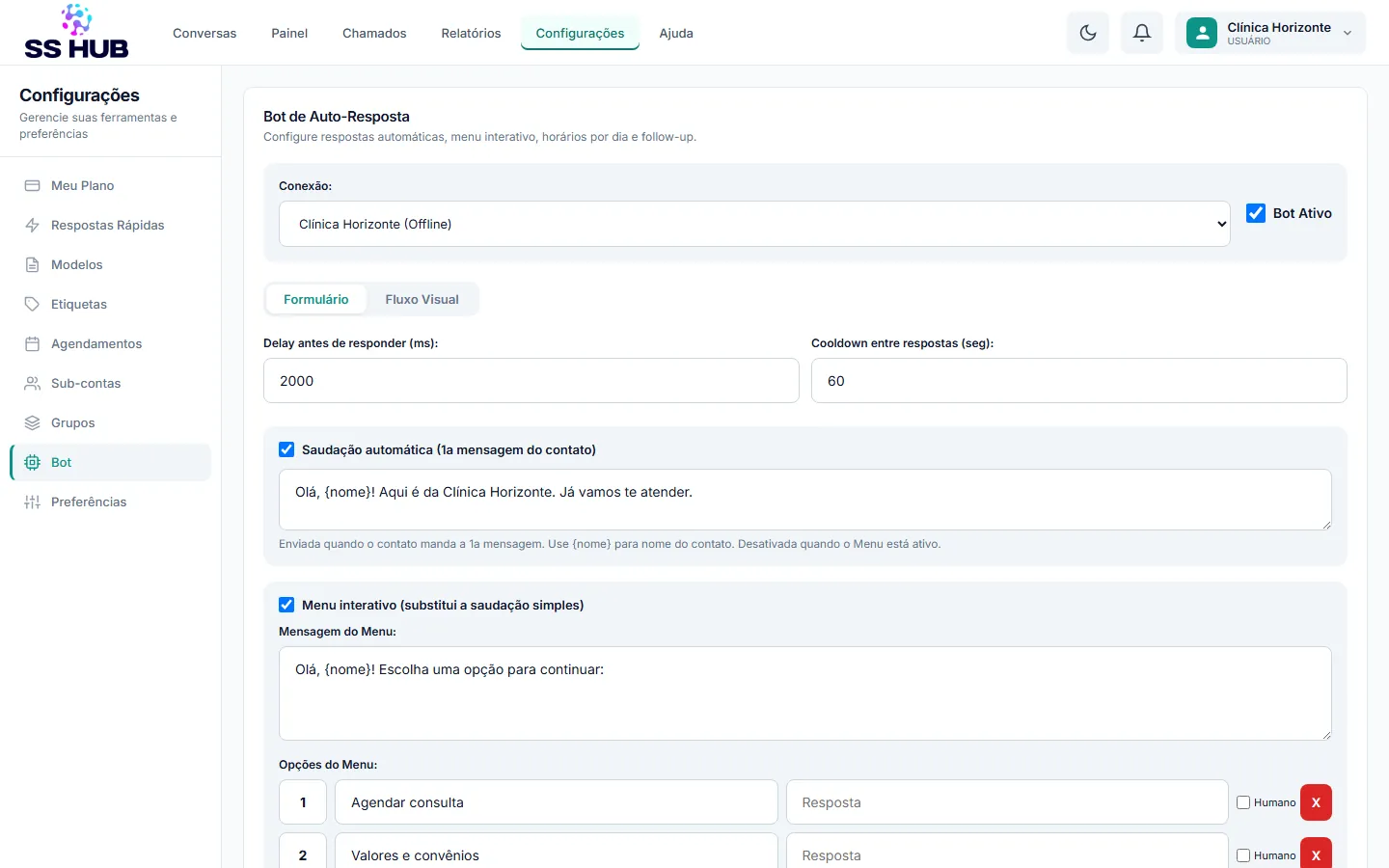Screen dimensions: 1389x868
Task: Check Humano for Valores e convênios option
Action: coord(1243,855)
